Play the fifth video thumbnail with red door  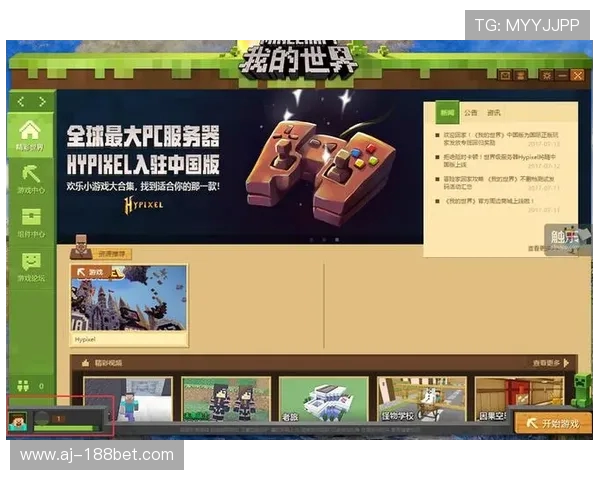[519, 398]
